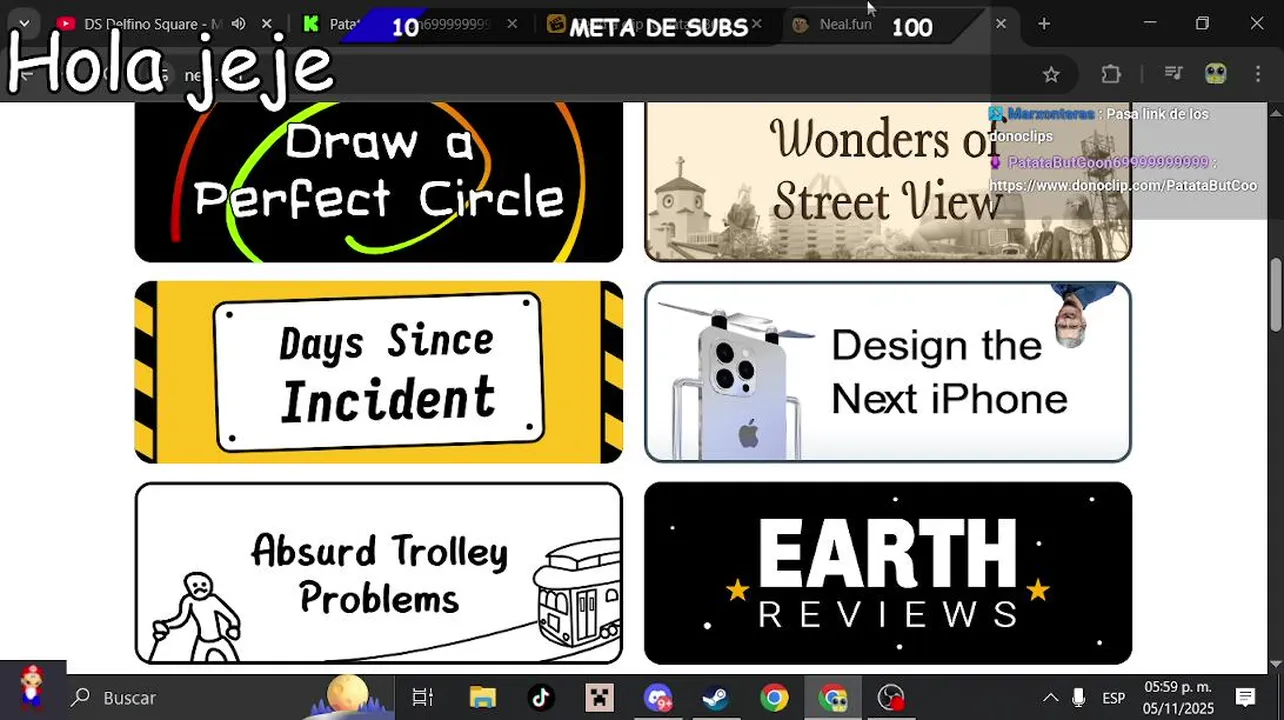Open the Wonders of Street View card
This screenshot has width=1284, height=720.
pos(888,182)
